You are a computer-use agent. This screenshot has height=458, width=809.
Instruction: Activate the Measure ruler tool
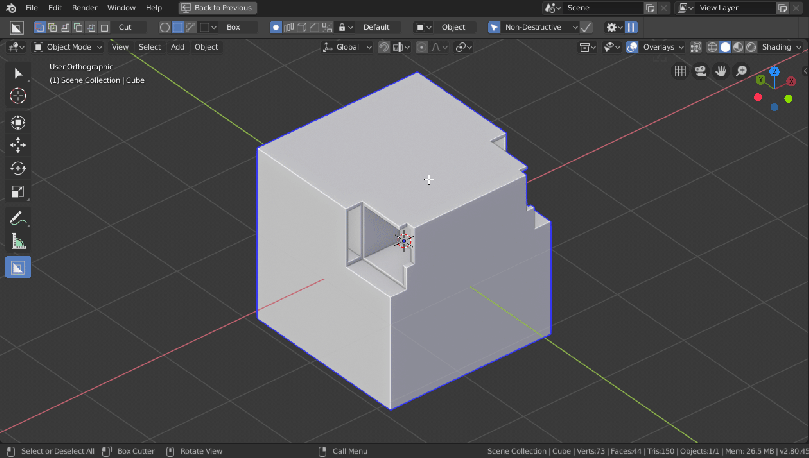(18, 241)
